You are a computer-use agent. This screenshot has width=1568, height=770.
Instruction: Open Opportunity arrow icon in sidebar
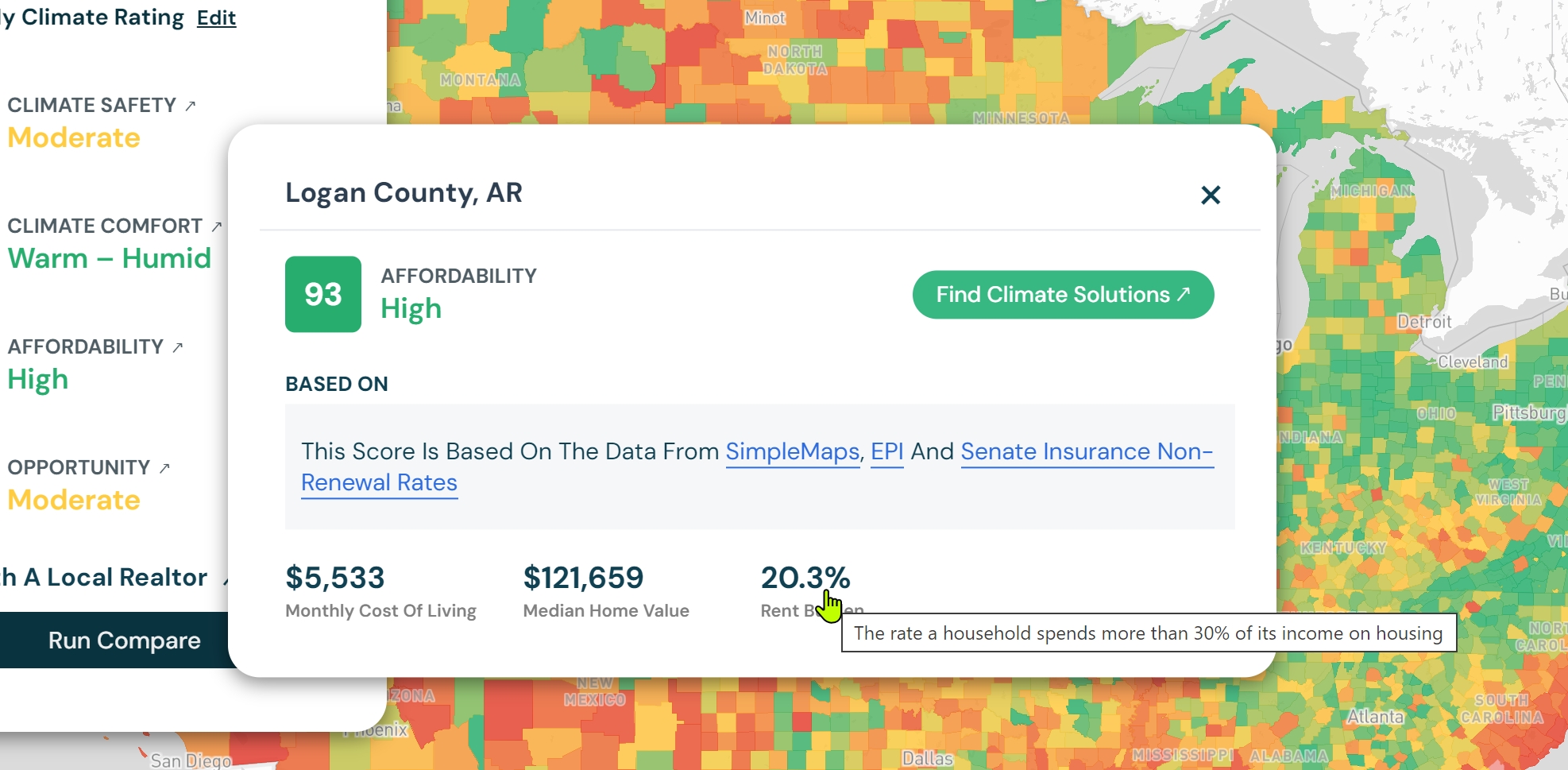[164, 468]
